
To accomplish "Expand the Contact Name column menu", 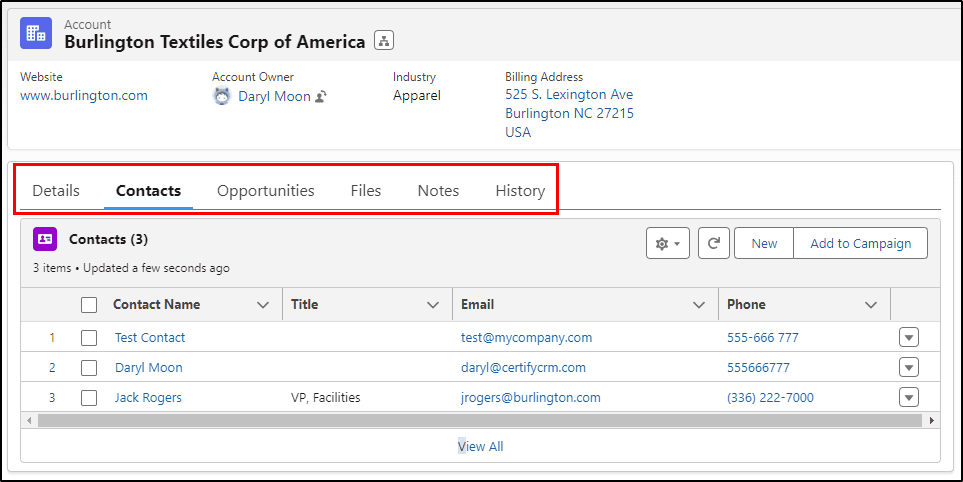I will pos(263,305).
